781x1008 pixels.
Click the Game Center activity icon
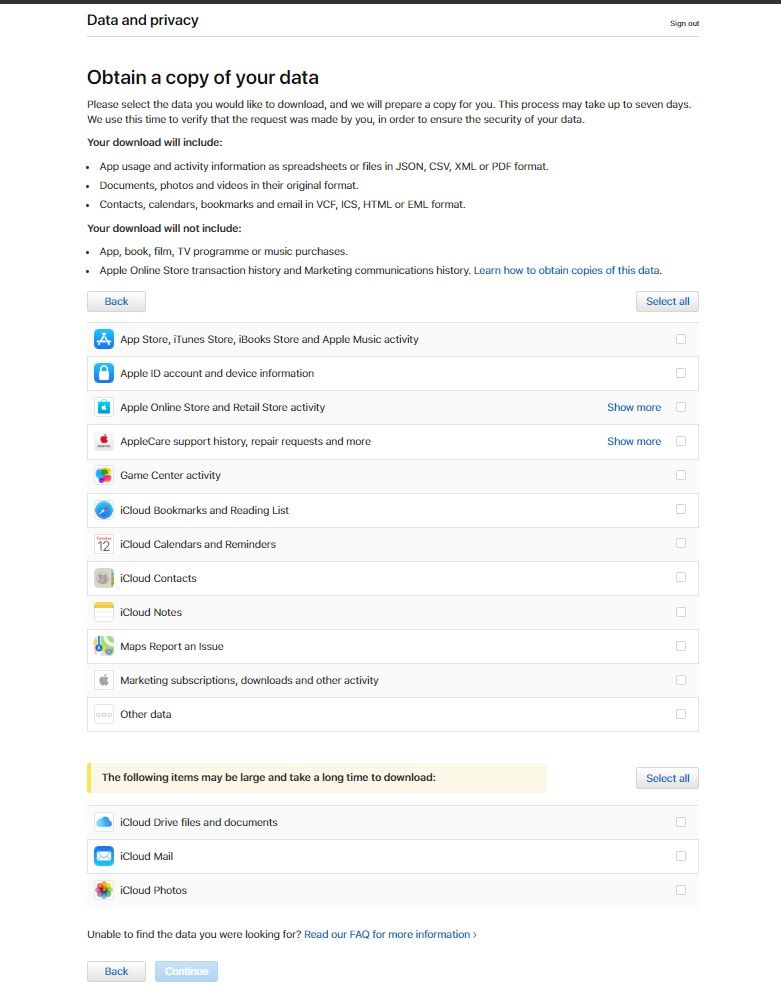pos(104,476)
